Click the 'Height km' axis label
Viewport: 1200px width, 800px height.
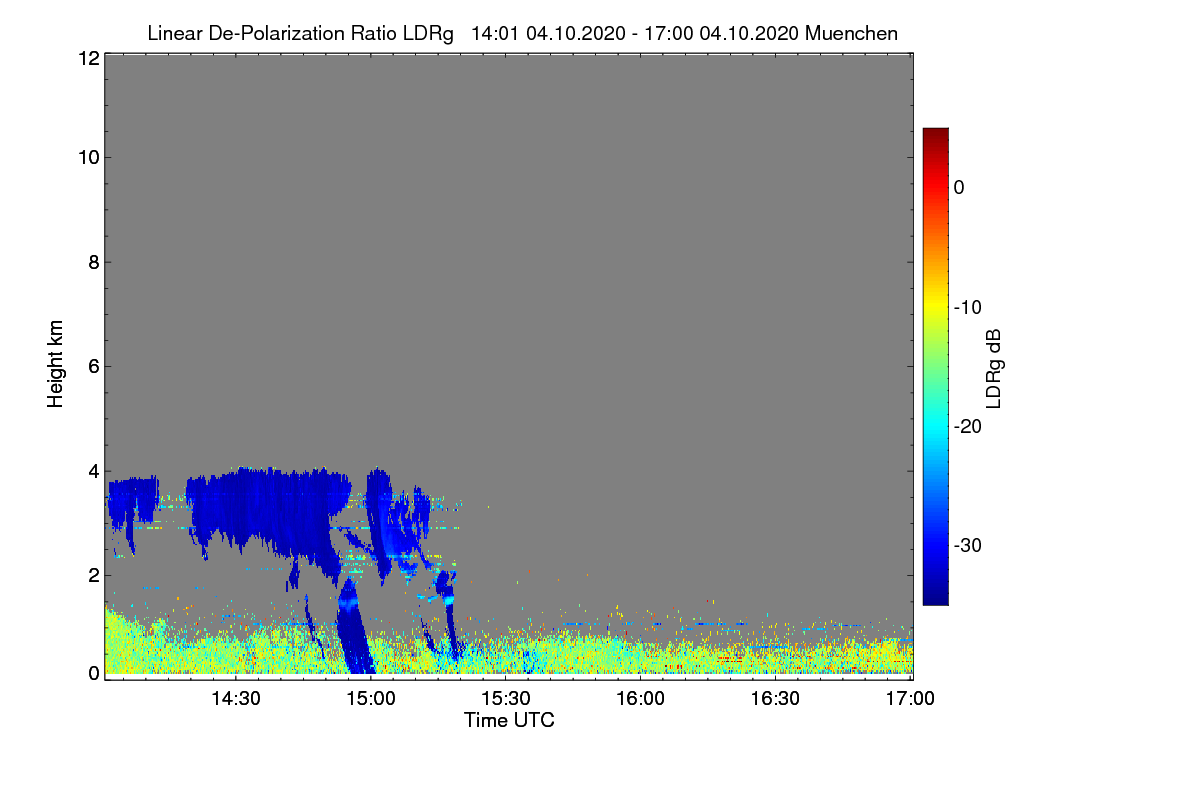(x=56, y=363)
